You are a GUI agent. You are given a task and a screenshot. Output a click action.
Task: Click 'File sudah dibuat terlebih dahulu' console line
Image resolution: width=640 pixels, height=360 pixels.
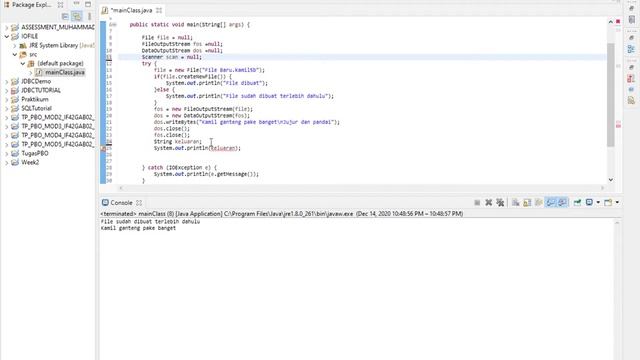(x=150, y=222)
